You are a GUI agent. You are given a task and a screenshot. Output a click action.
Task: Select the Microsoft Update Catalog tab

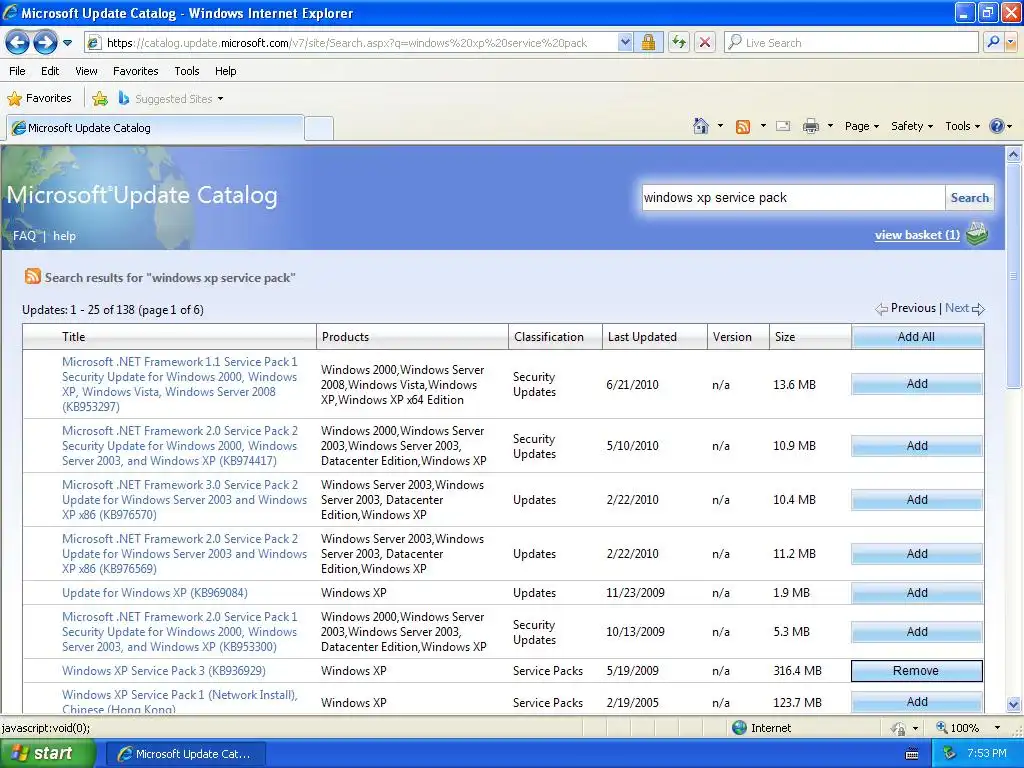(155, 128)
